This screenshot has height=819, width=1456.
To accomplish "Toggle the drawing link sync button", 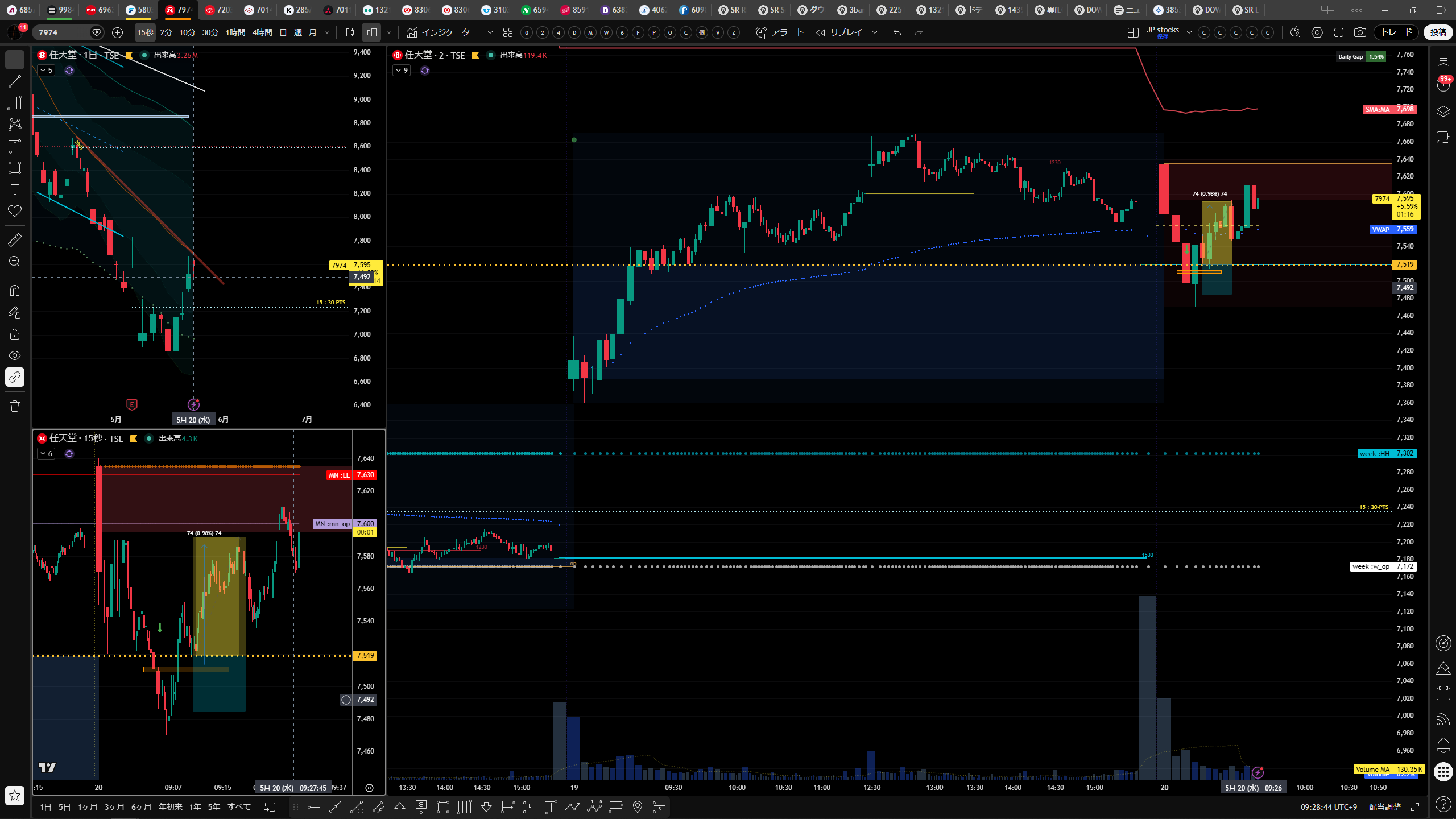I will [x=15, y=377].
